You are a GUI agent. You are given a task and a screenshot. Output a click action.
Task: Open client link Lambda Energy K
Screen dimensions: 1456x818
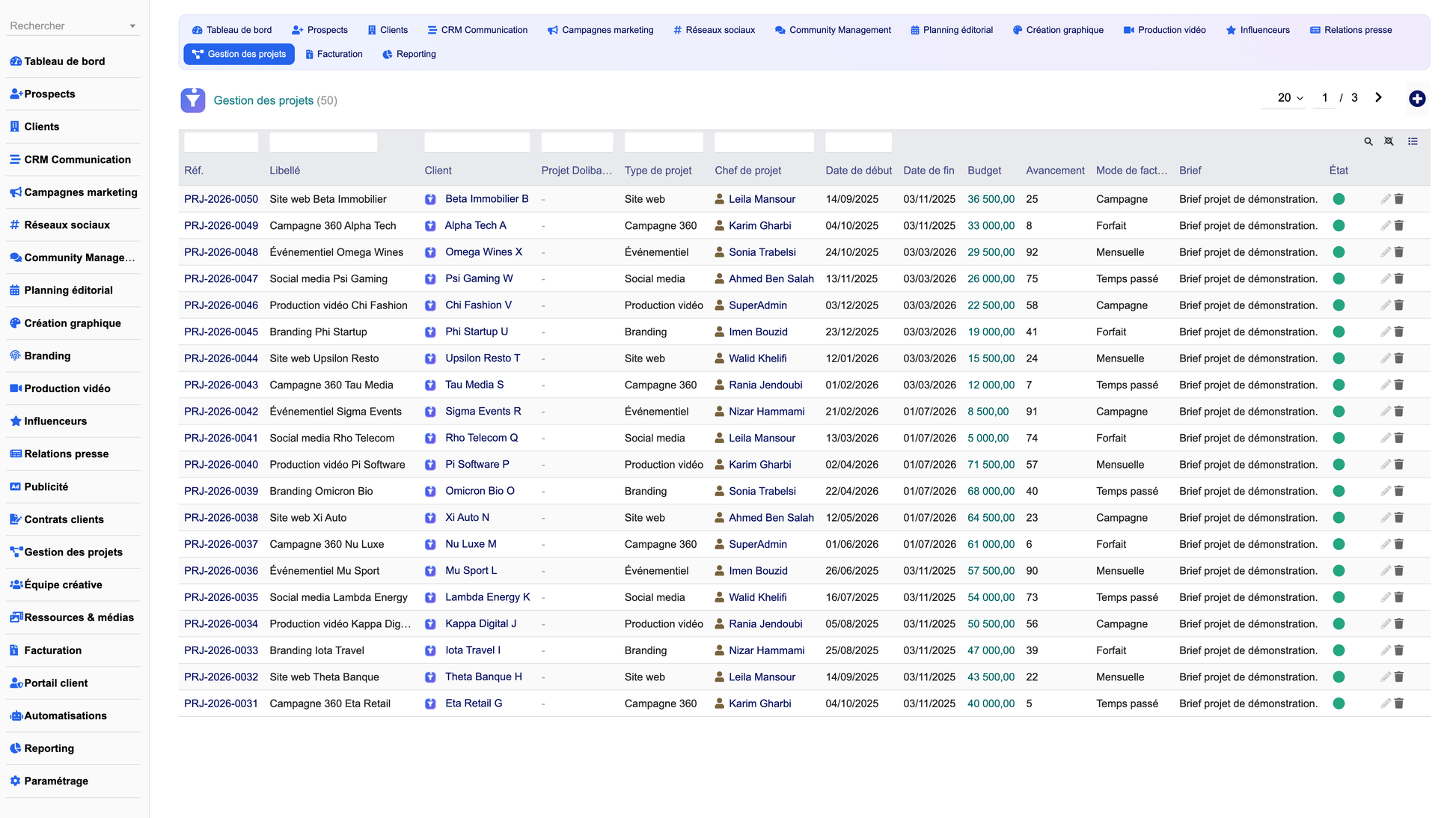tap(488, 597)
